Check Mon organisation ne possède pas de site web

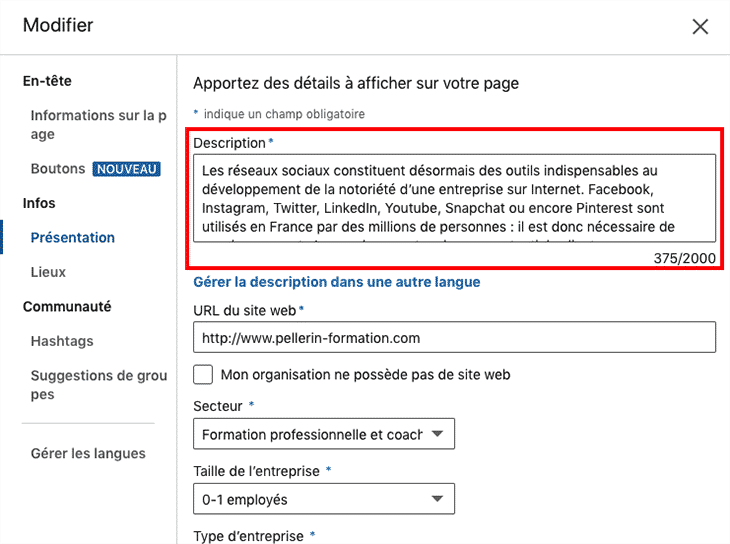[x=203, y=374]
